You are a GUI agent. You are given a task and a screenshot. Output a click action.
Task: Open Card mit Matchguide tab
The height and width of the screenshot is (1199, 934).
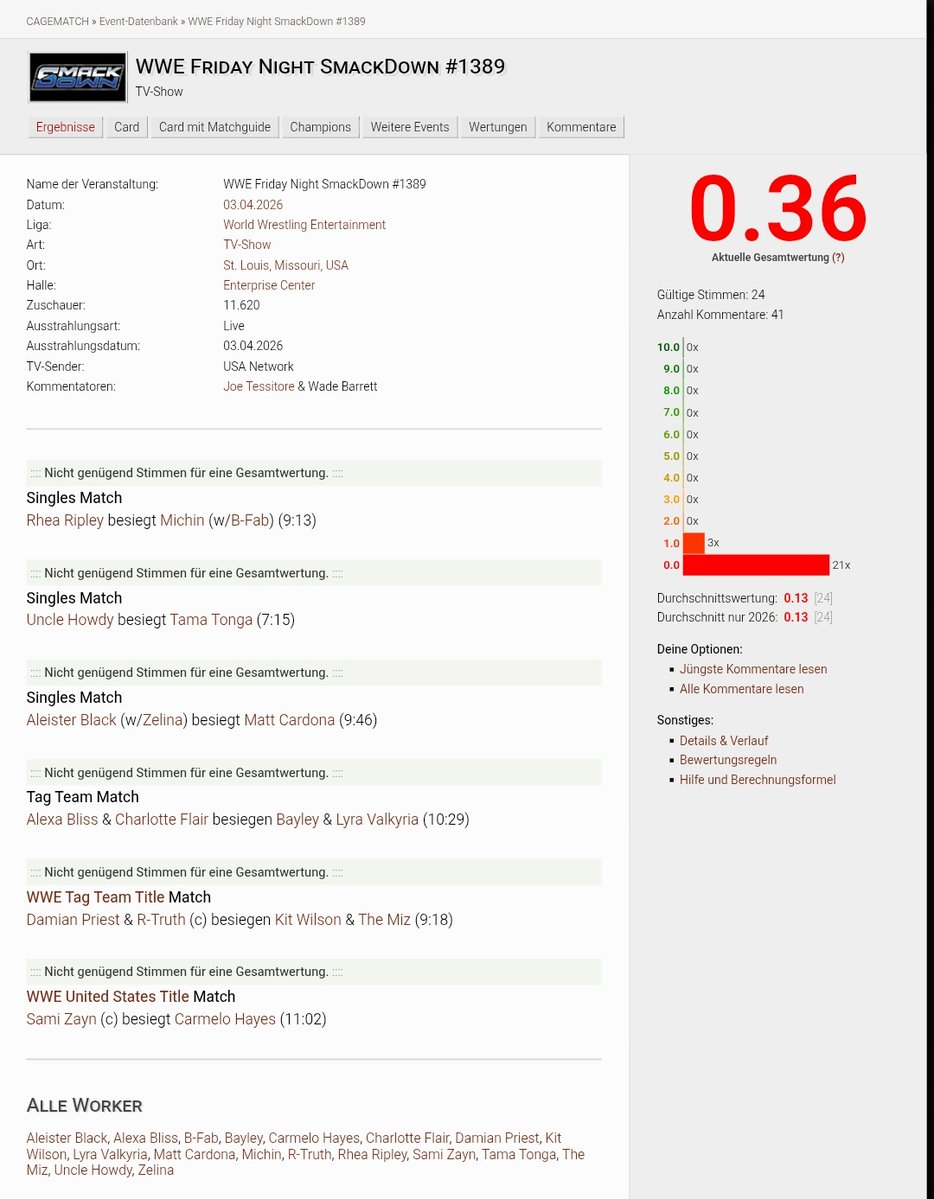[215, 127]
